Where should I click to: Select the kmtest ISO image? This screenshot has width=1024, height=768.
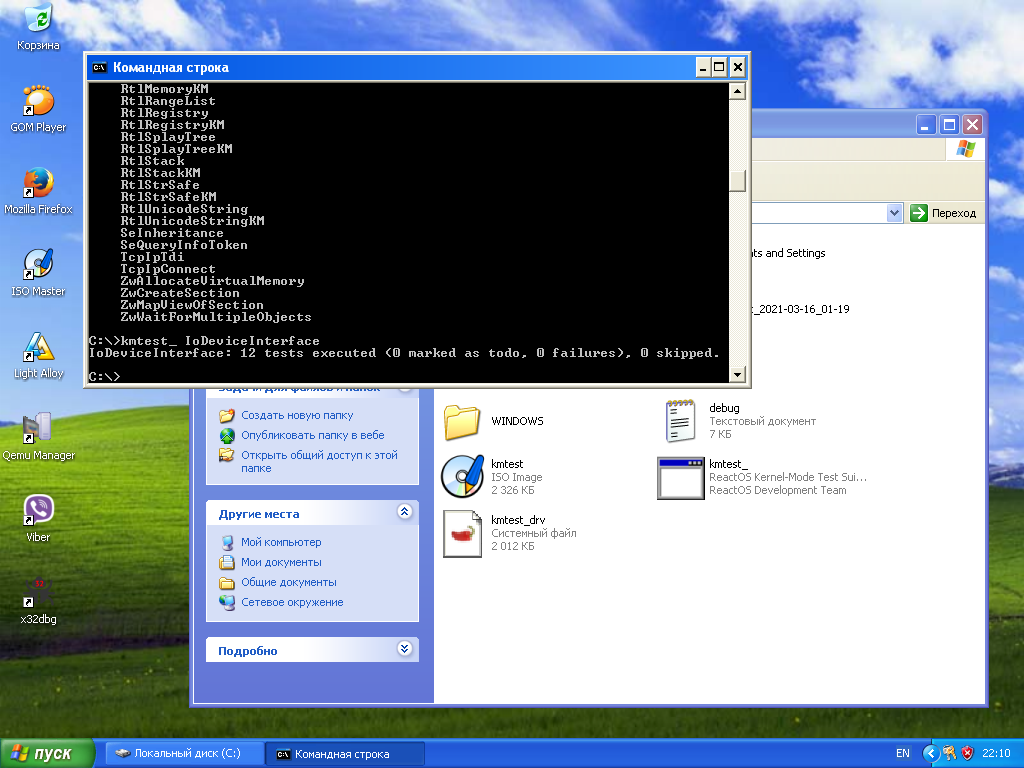point(462,476)
